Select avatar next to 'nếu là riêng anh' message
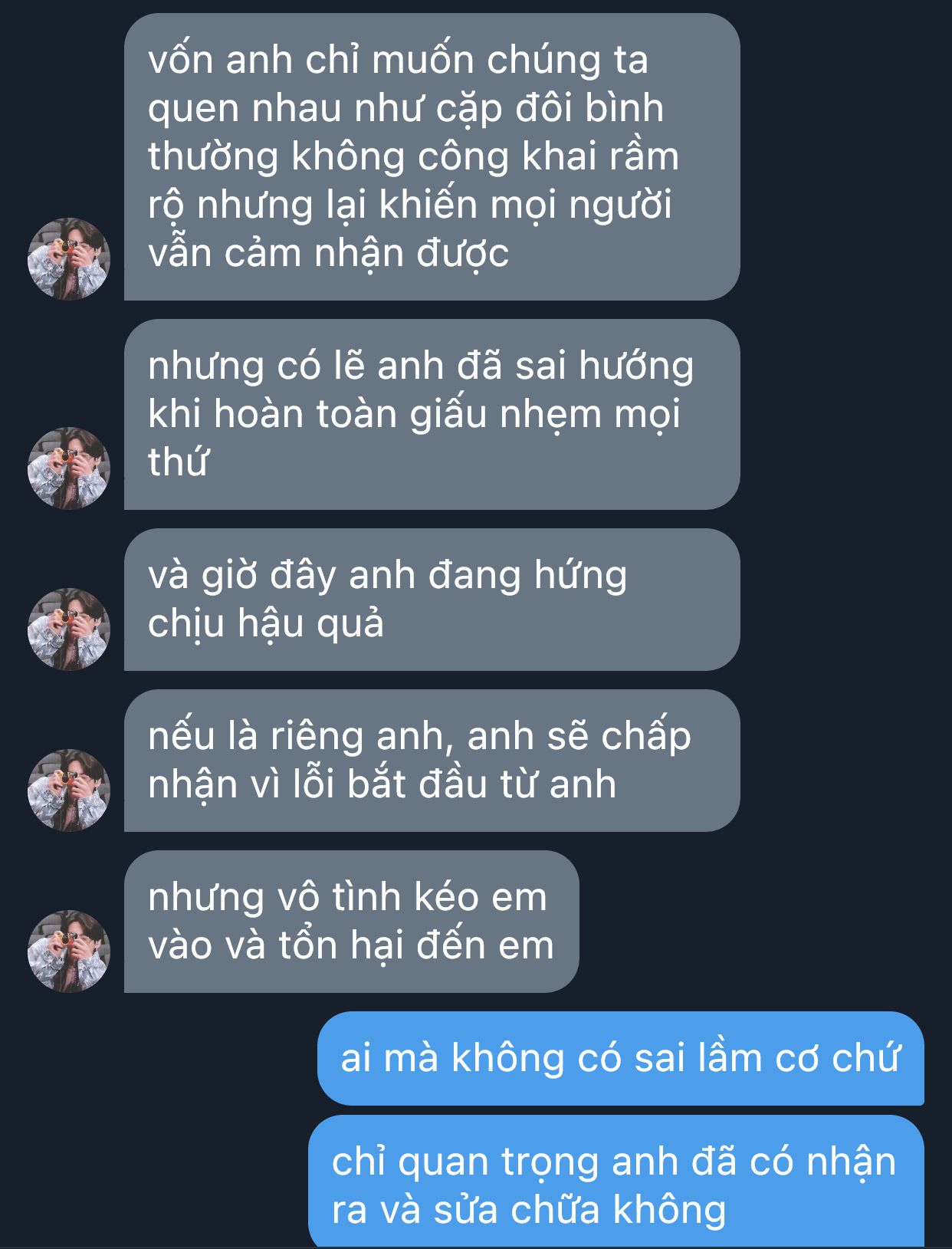Image resolution: width=952 pixels, height=1249 pixels. tap(69, 790)
